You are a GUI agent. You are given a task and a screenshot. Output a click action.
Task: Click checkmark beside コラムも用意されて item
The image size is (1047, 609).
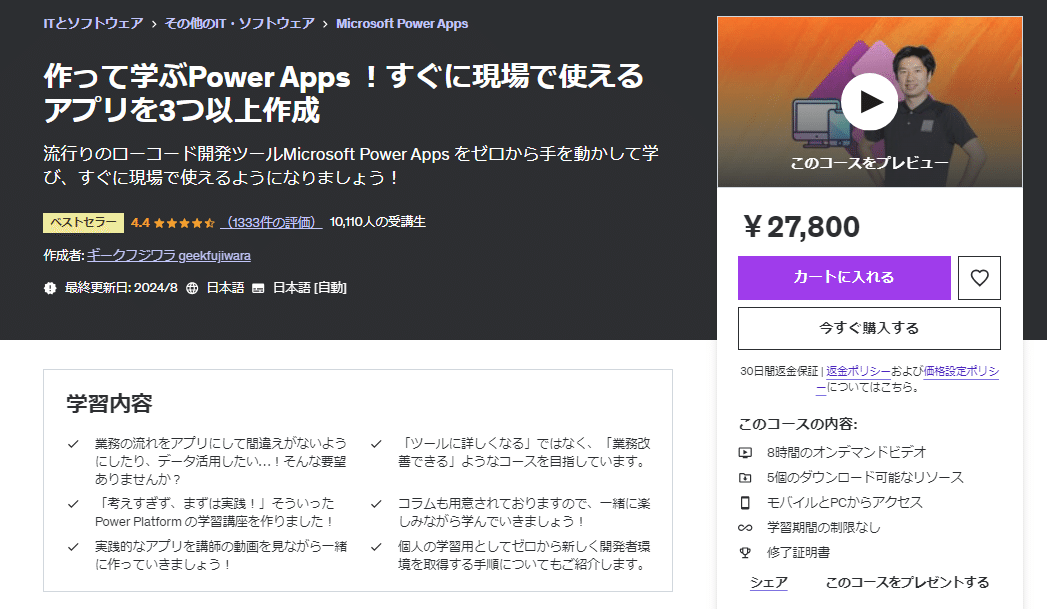pos(377,504)
